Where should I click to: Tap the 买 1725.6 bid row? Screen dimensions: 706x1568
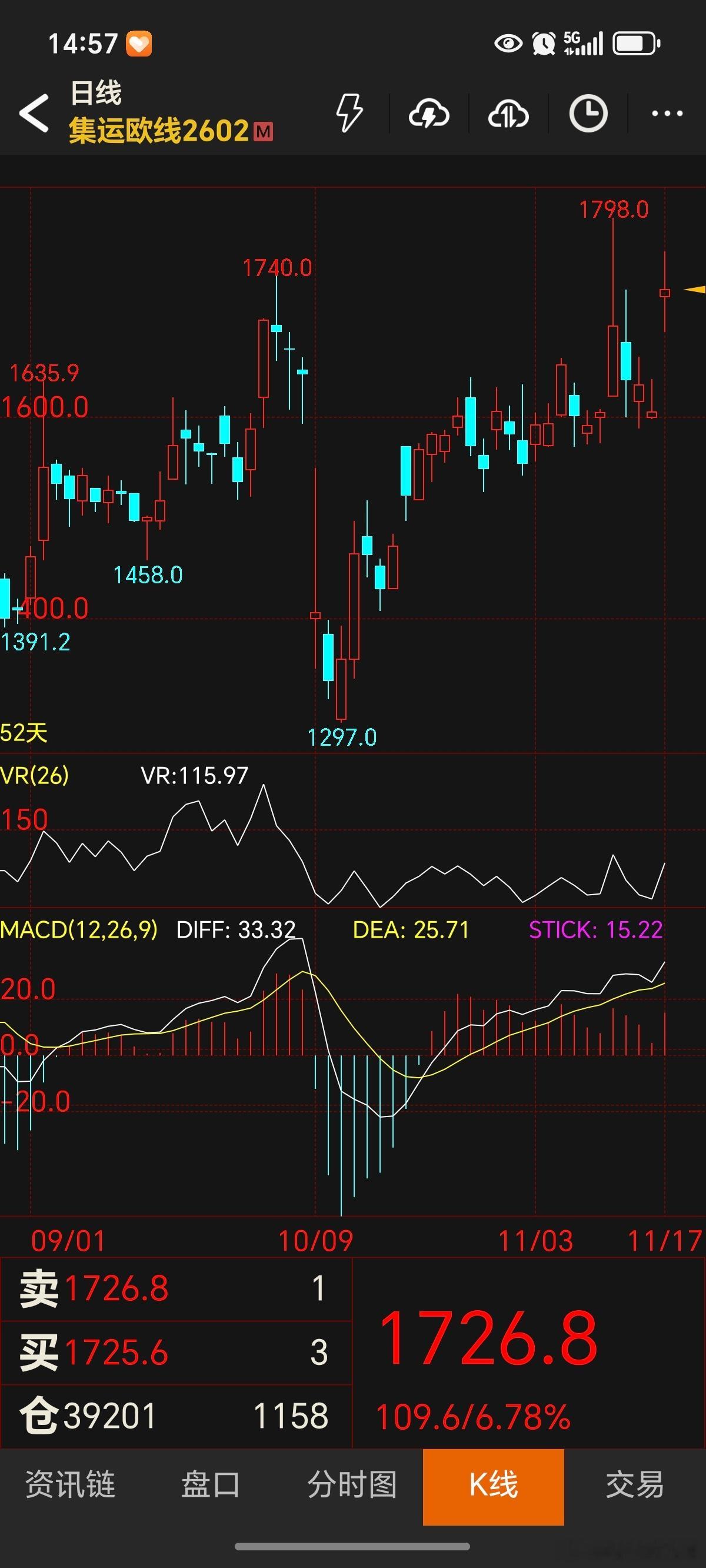tap(176, 1353)
